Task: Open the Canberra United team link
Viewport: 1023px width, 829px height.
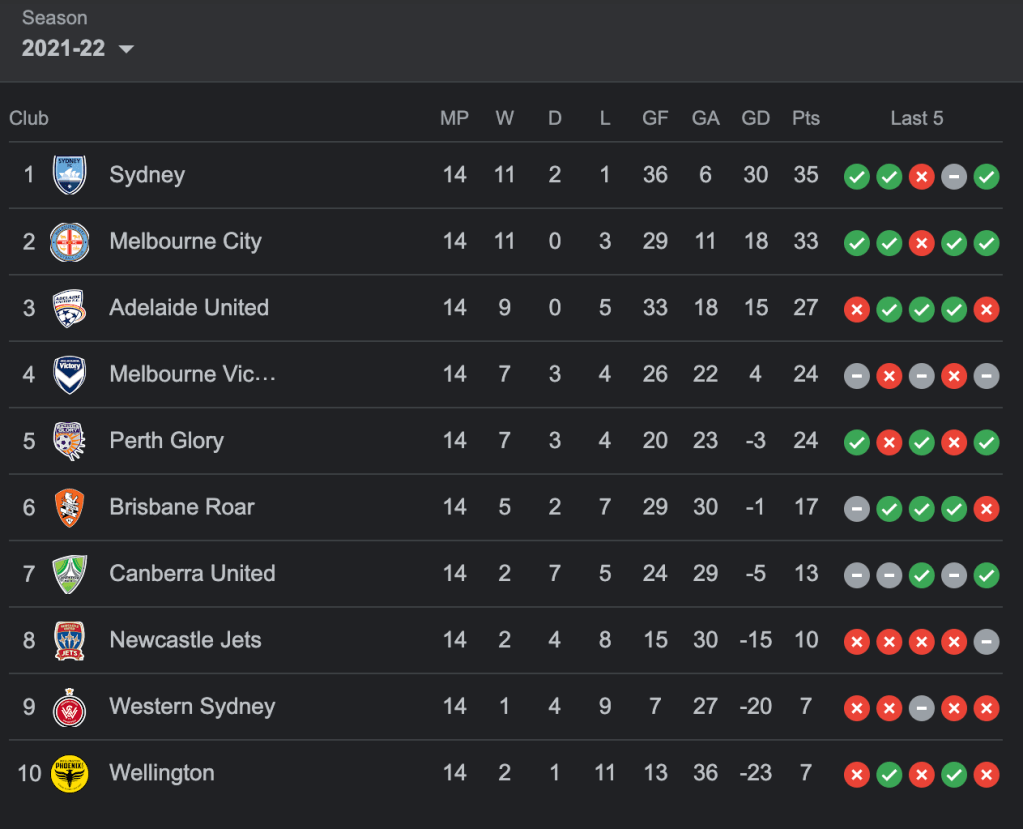Action: pos(192,574)
